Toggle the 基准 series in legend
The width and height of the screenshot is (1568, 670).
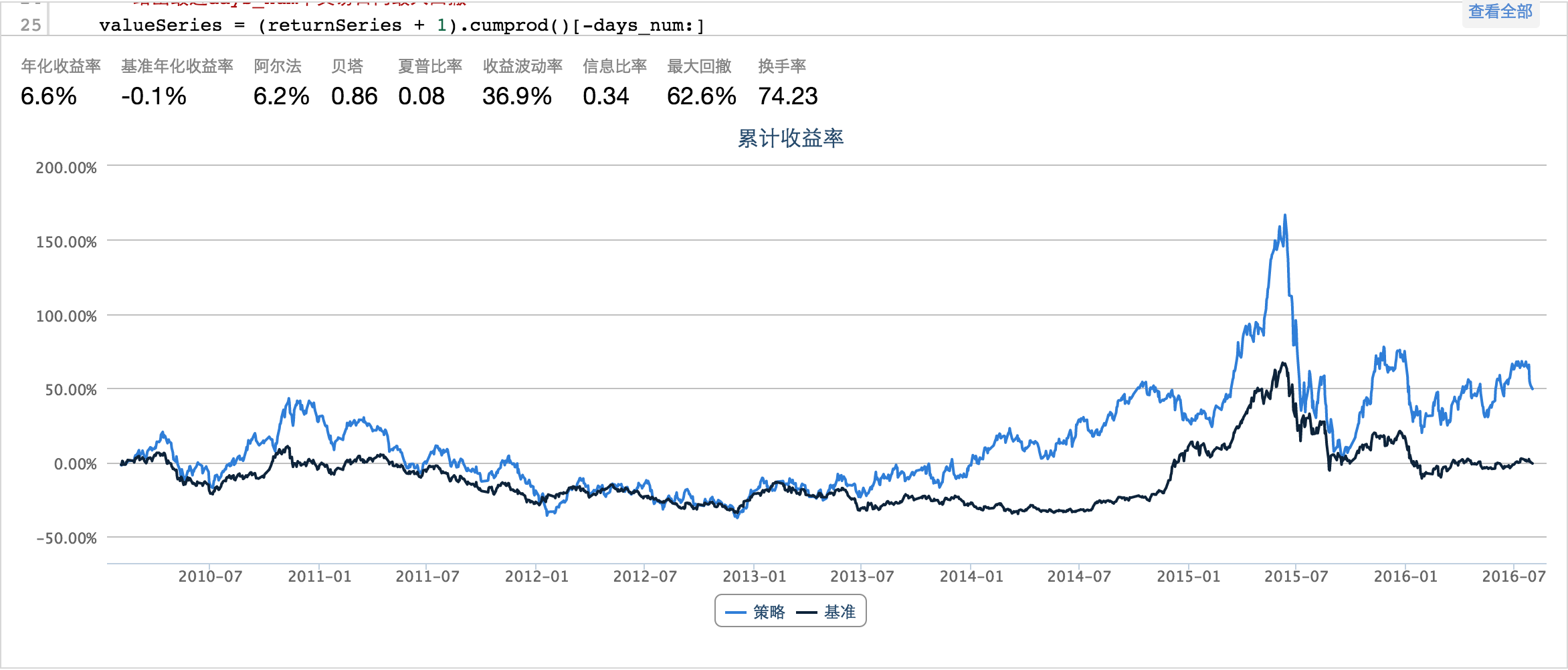(x=827, y=612)
